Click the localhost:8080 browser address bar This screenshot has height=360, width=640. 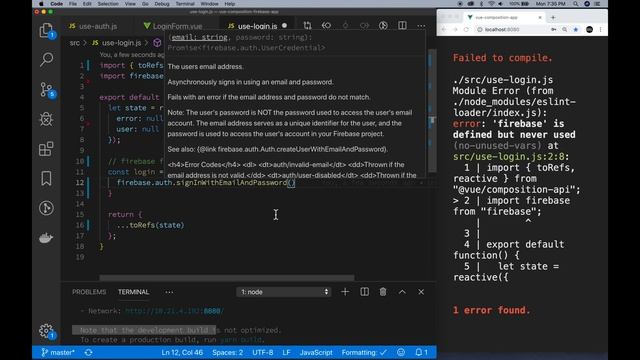click(x=512, y=29)
